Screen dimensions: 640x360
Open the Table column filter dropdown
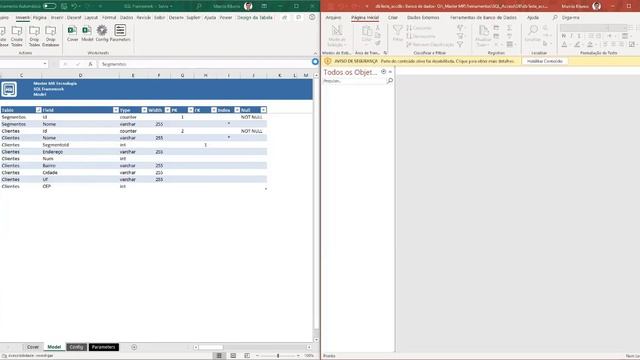tap(38, 110)
